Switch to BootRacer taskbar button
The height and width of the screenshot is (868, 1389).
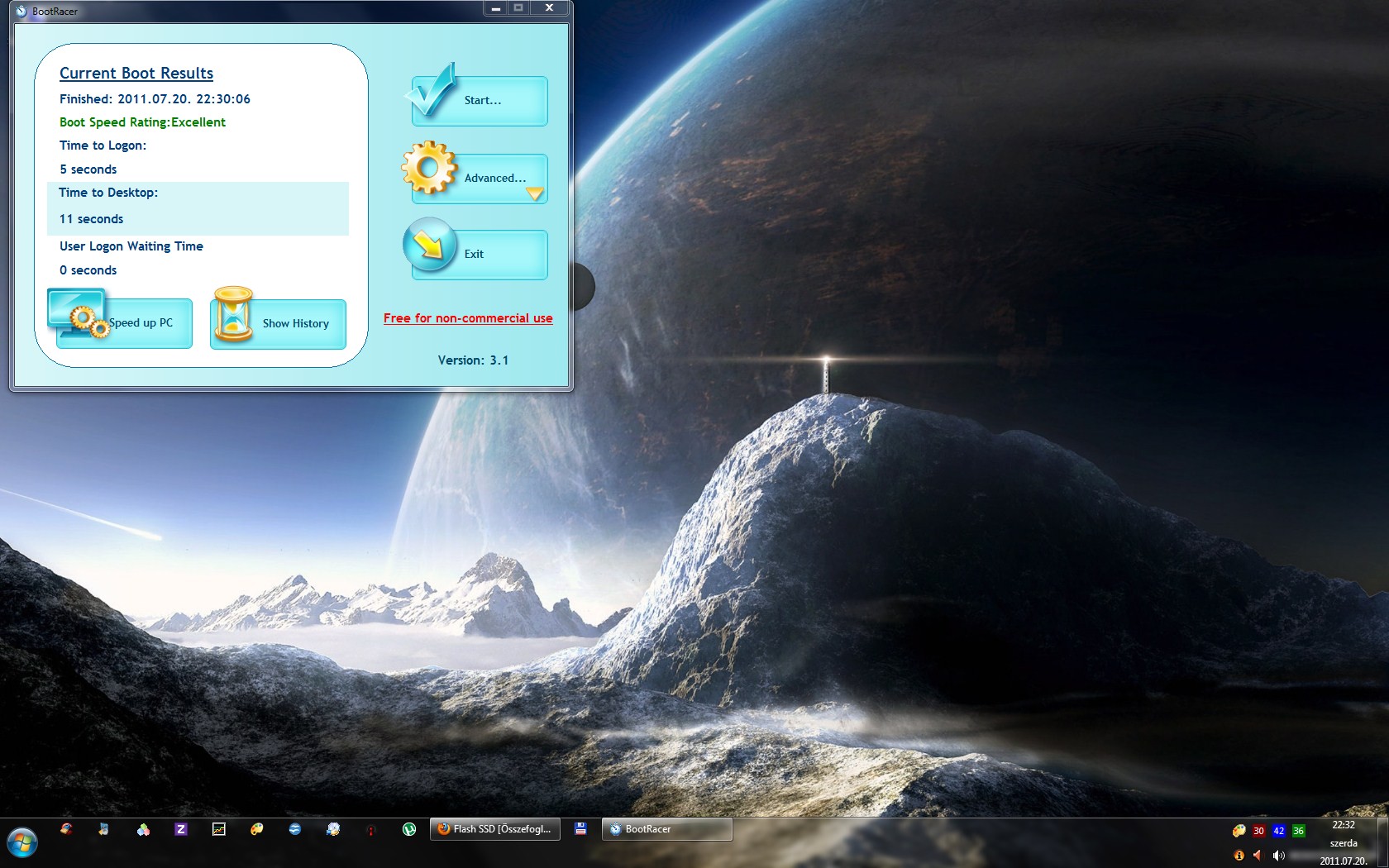(667, 829)
